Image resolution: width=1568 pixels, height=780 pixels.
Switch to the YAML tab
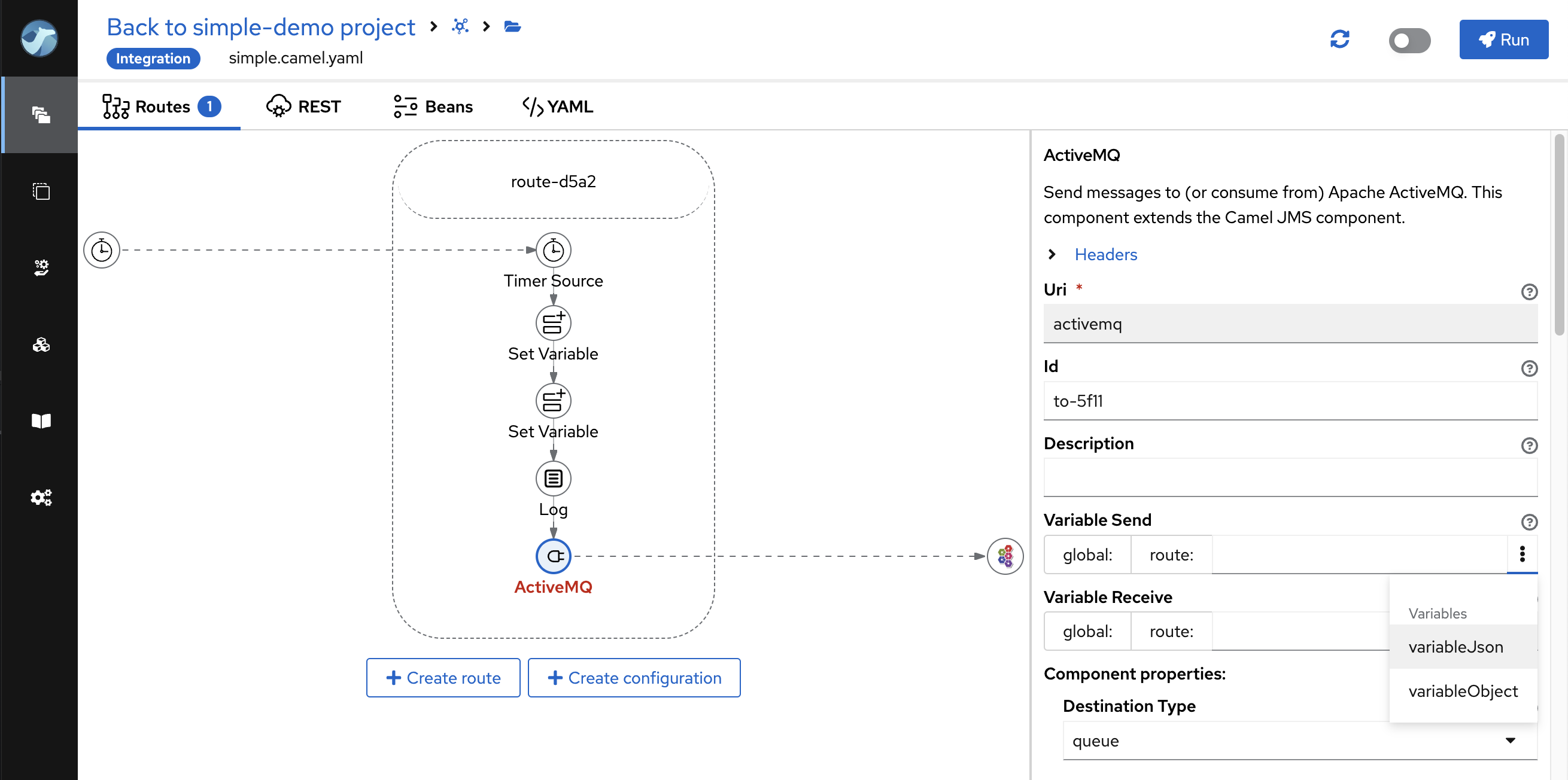click(558, 106)
